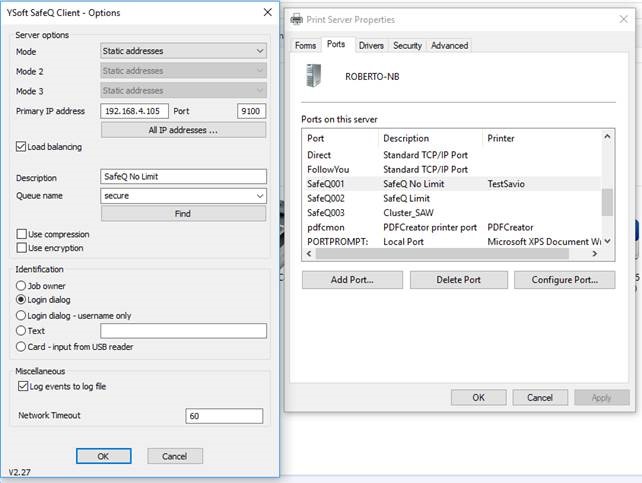The width and height of the screenshot is (642, 483).
Task: Click the ports list vertical scrollbar thumb
Action: (607, 202)
